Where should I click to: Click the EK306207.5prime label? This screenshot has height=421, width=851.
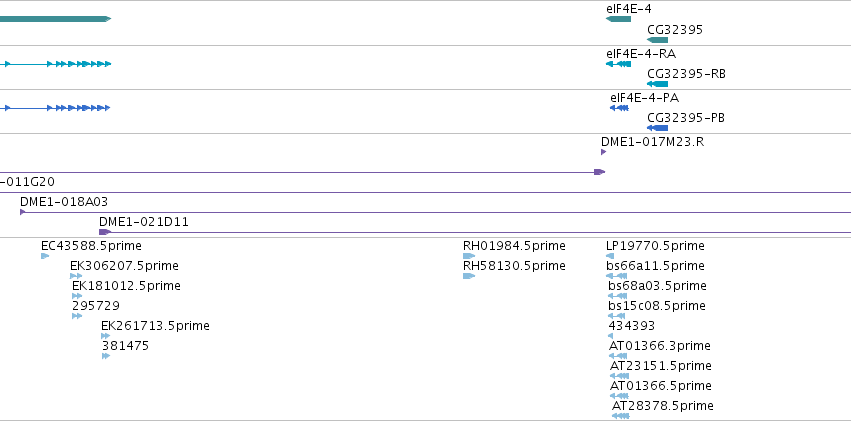[x=124, y=266]
